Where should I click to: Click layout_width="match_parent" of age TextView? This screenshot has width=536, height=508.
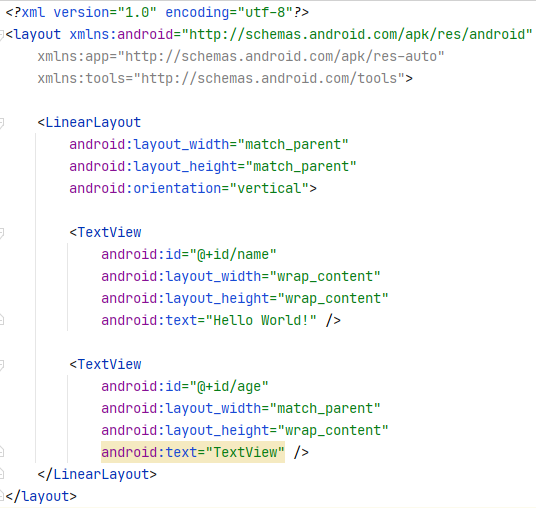pos(241,409)
